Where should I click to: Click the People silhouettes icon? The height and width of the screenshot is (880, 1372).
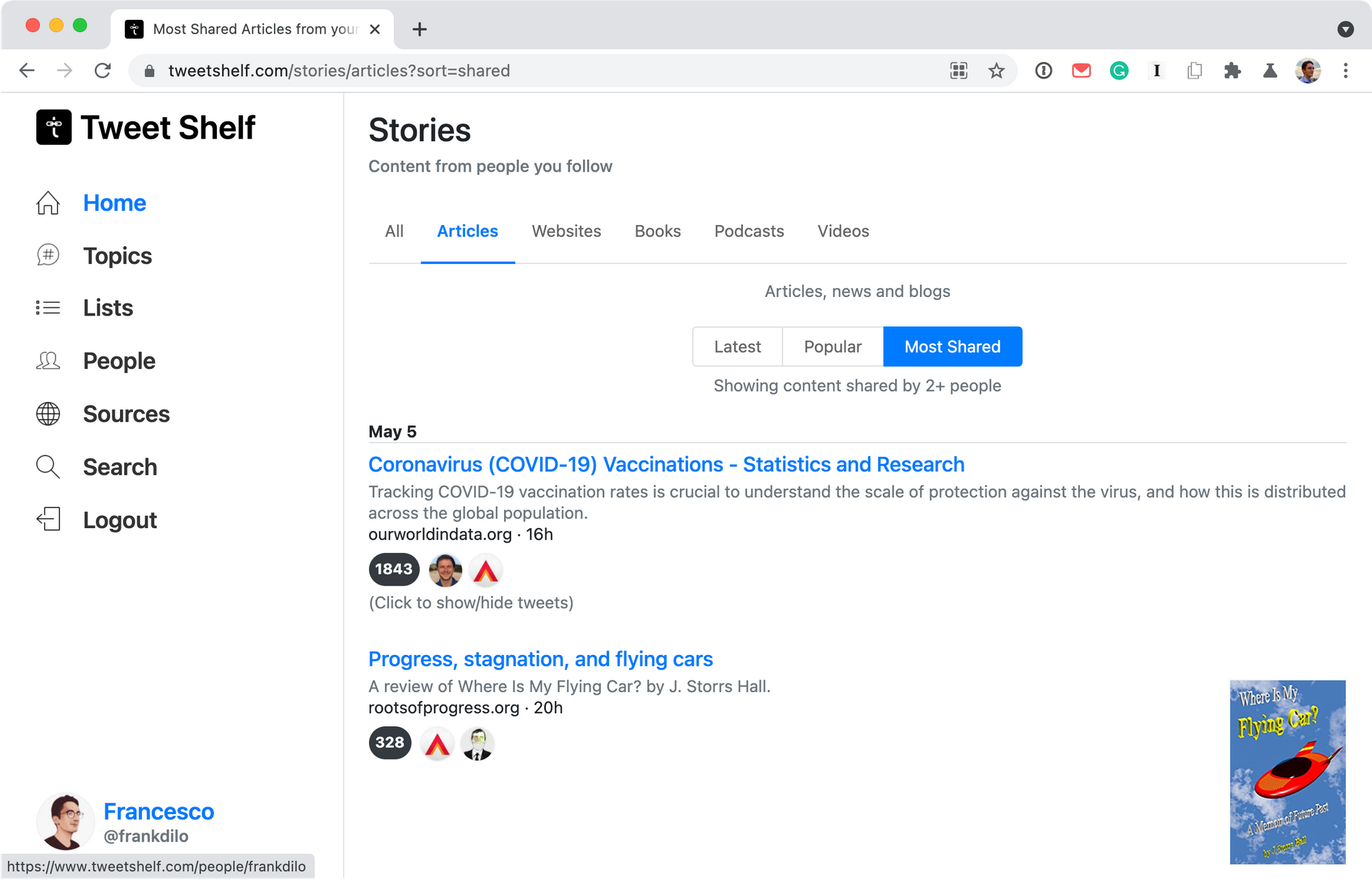tap(48, 361)
